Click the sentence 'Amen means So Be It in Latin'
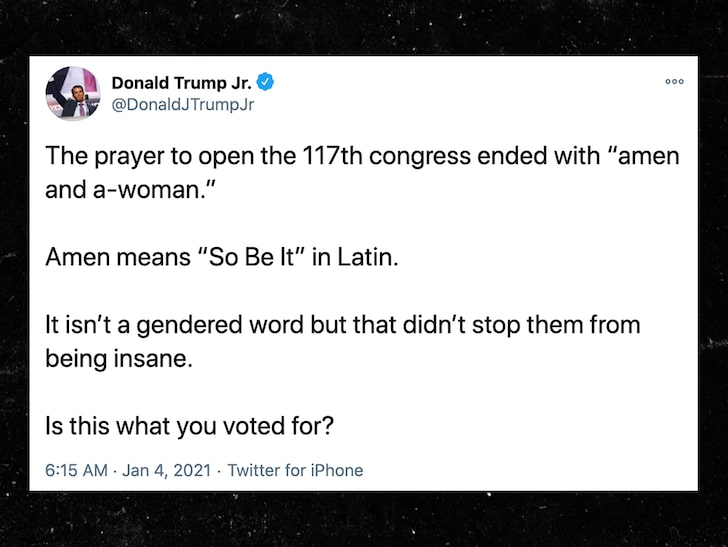 (x=222, y=257)
